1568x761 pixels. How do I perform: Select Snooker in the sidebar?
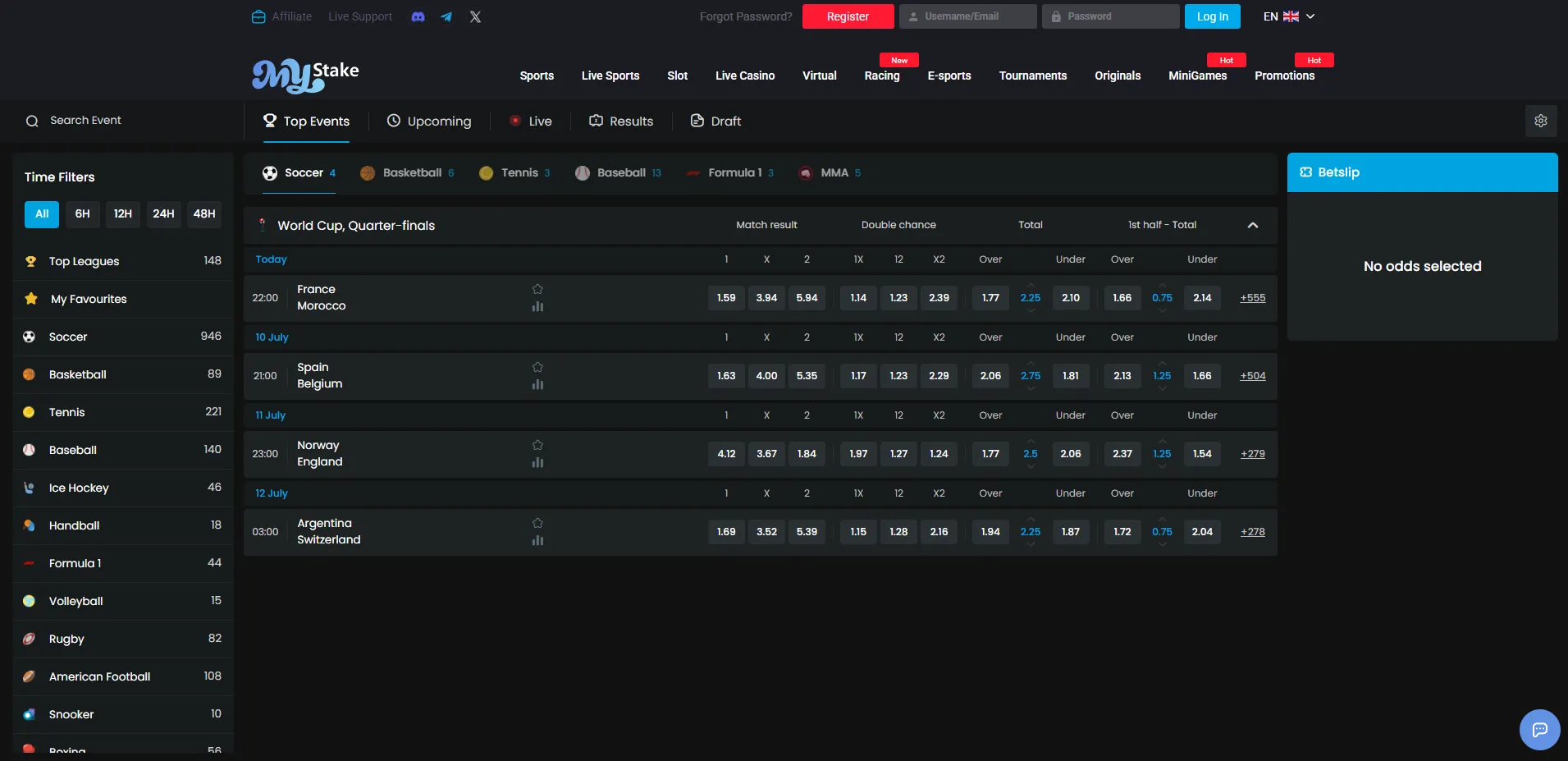pos(123,714)
